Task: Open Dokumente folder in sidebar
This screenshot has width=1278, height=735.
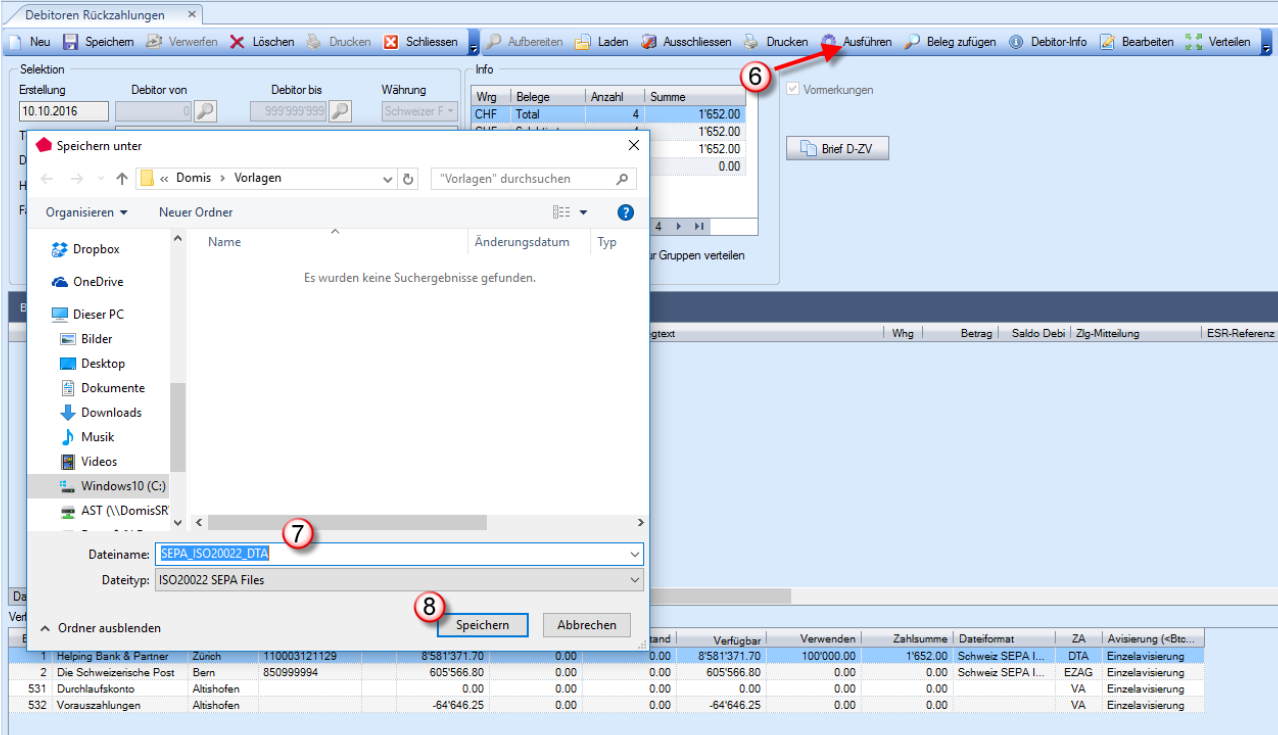Action: 112,388
